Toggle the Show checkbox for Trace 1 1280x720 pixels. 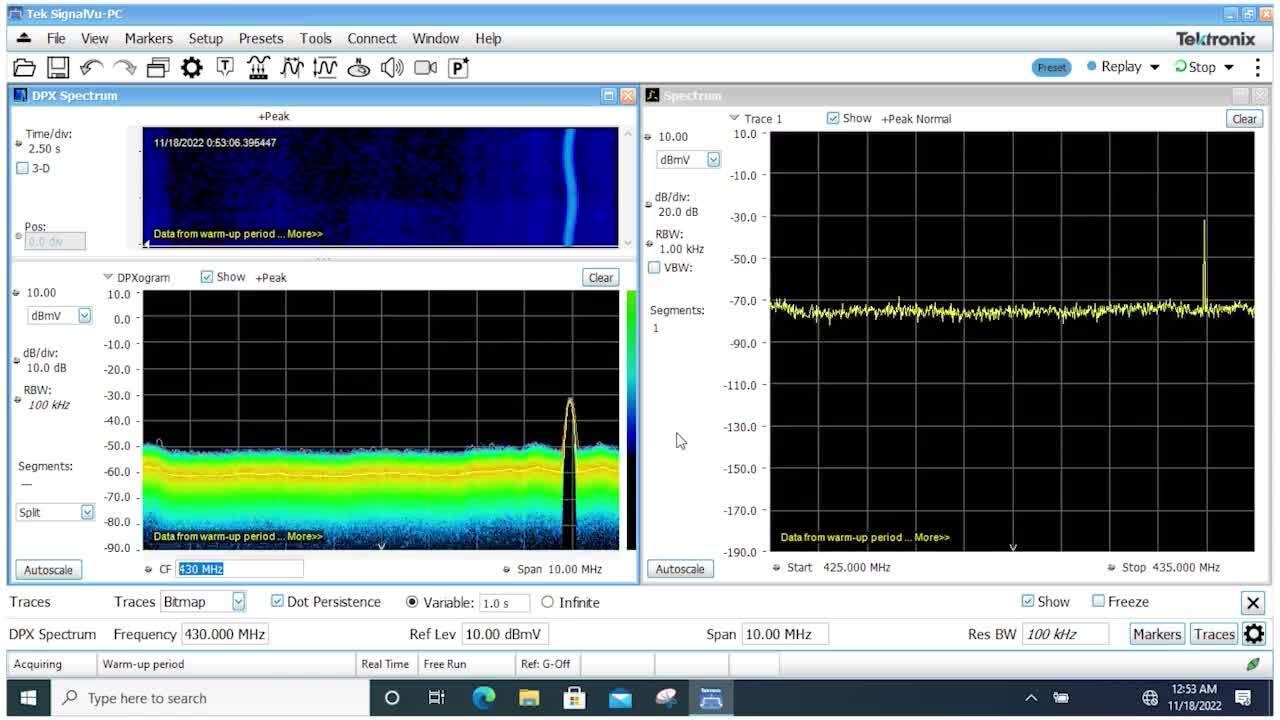pos(833,118)
